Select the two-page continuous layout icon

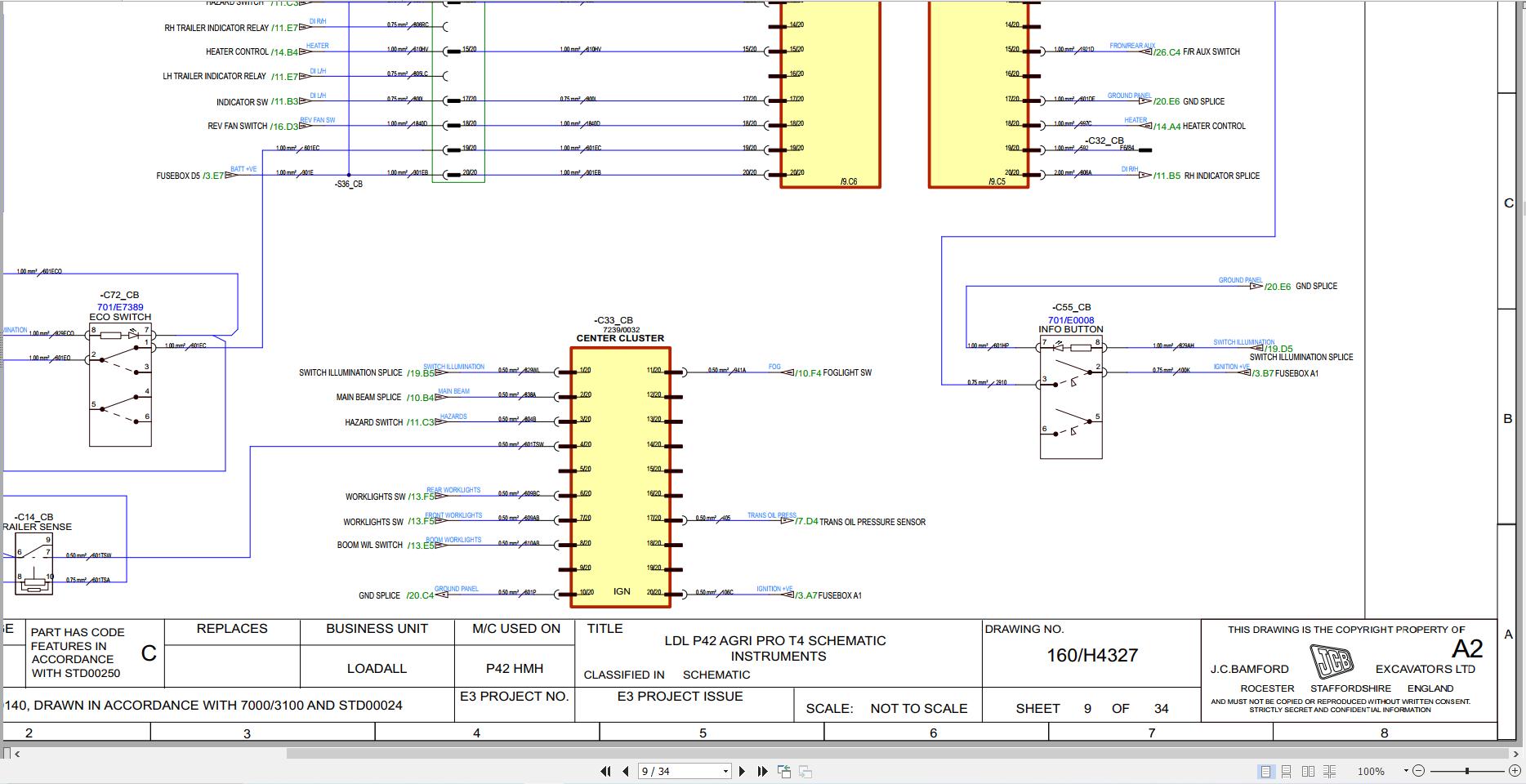[x=1330, y=770]
